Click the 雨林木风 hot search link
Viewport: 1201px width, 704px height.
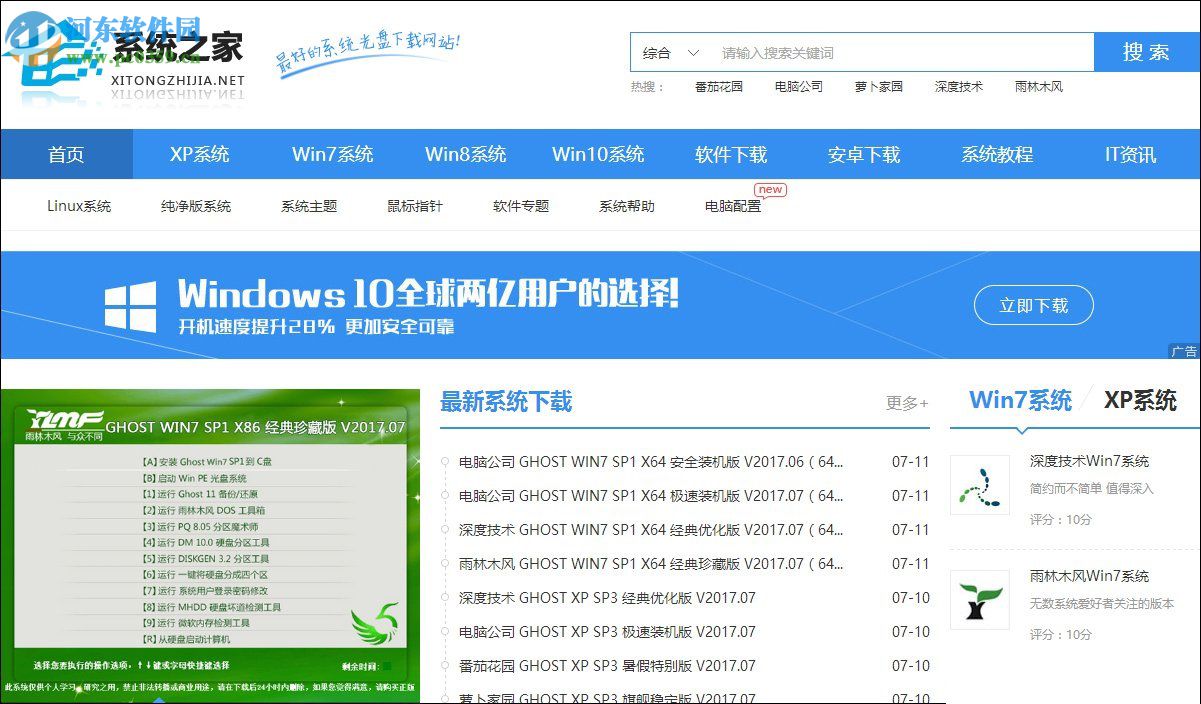click(1037, 86)
